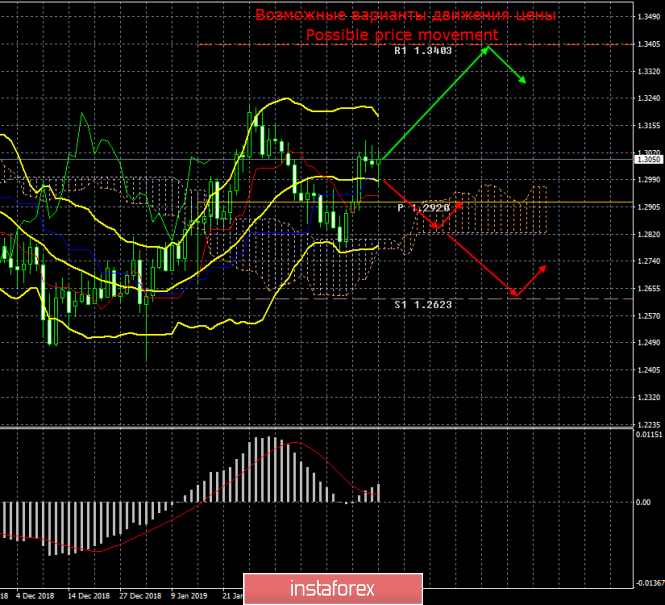Click the green upward arrow tip near R1
The image size is (665, 605).
tap(486, 47)
